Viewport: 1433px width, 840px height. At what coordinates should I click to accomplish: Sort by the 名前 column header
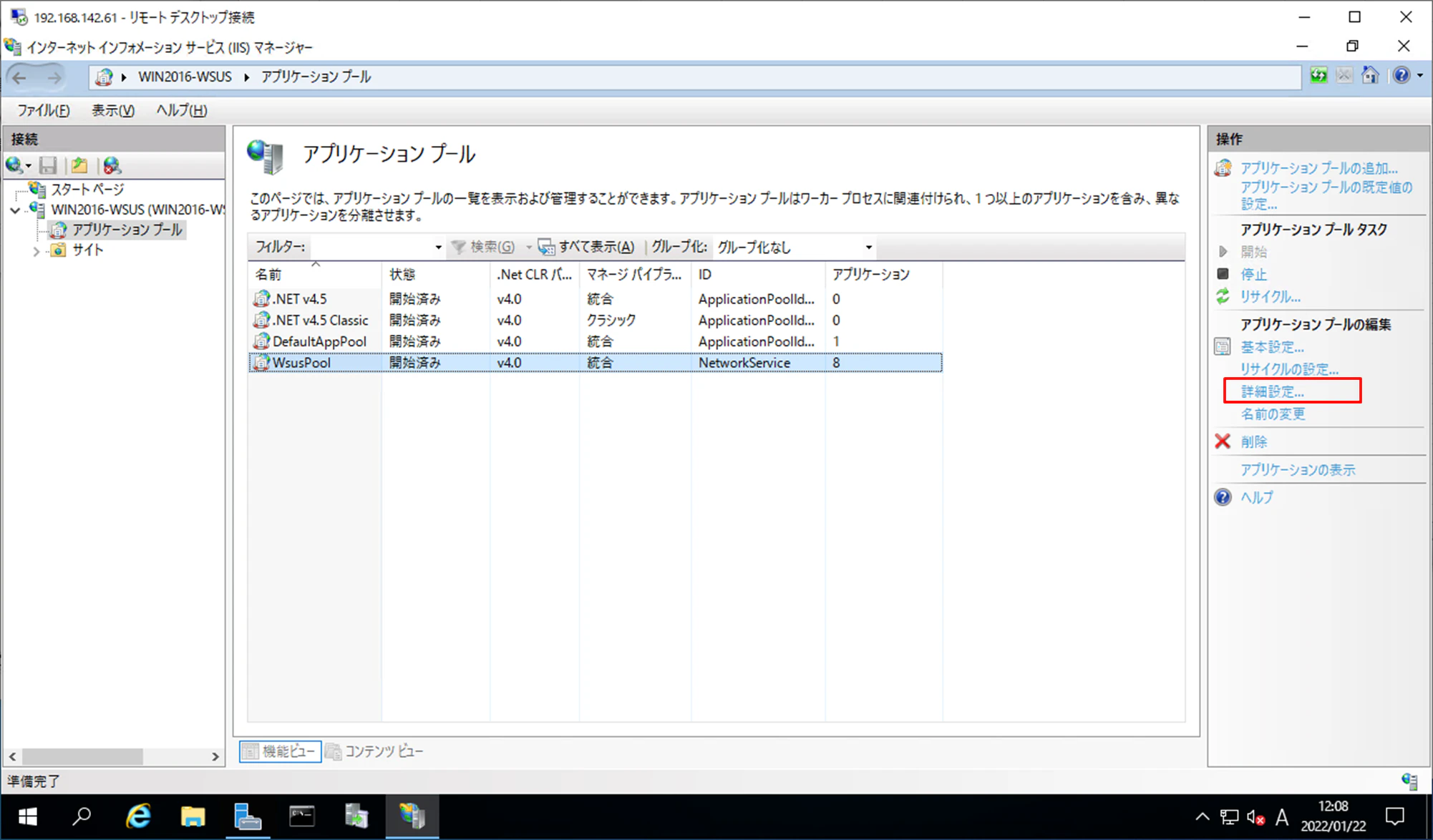[x=315, y=274]
